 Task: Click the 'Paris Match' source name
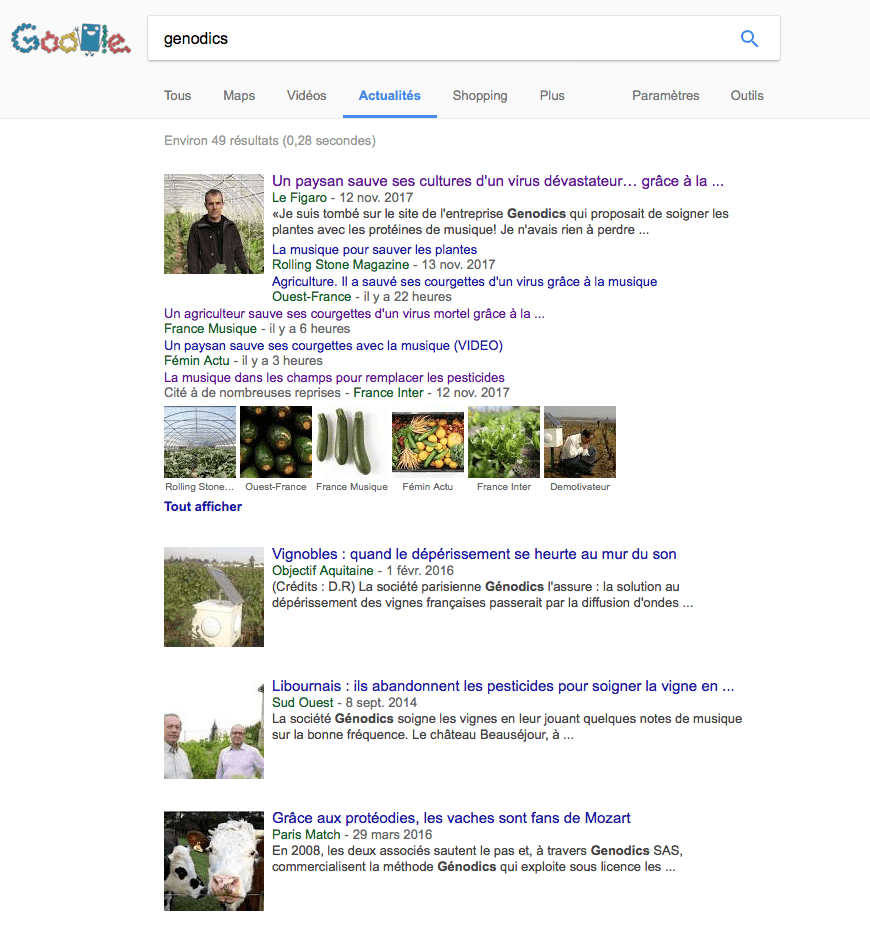306,834
